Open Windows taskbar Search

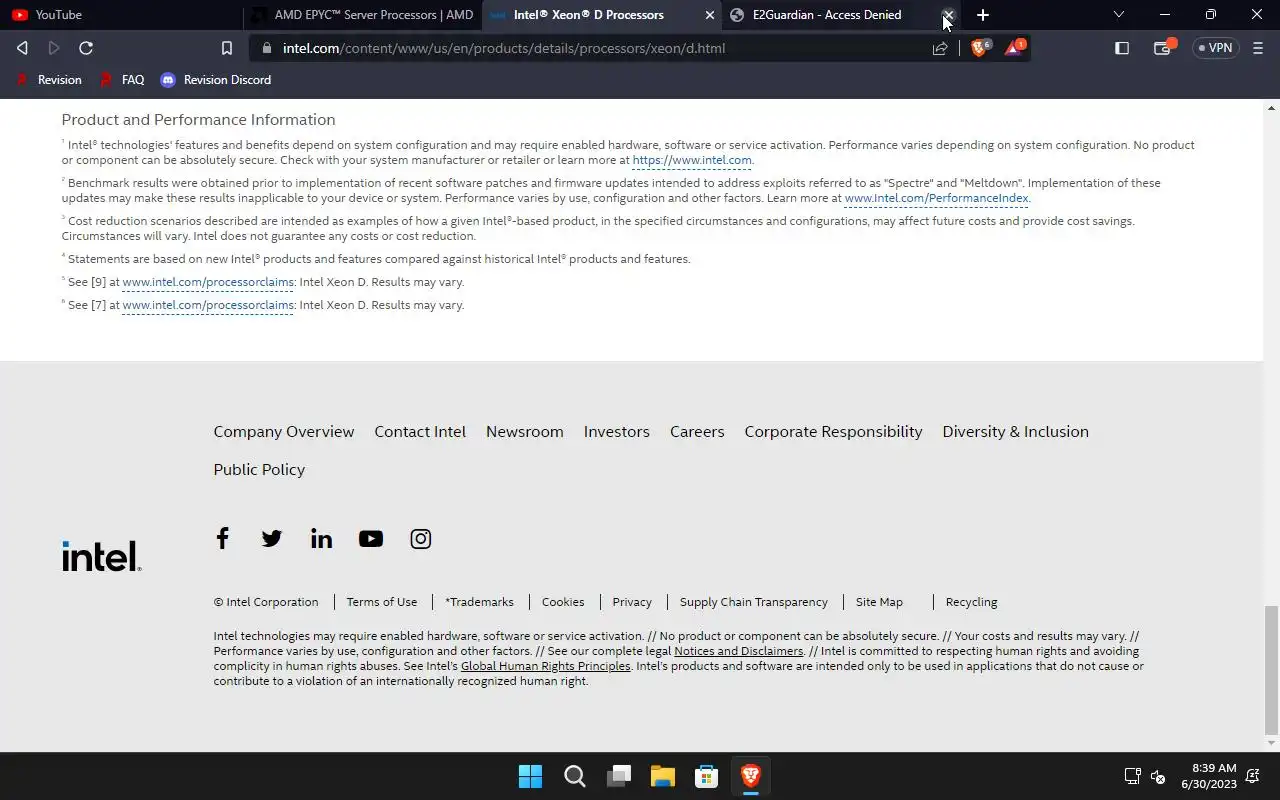575,776
